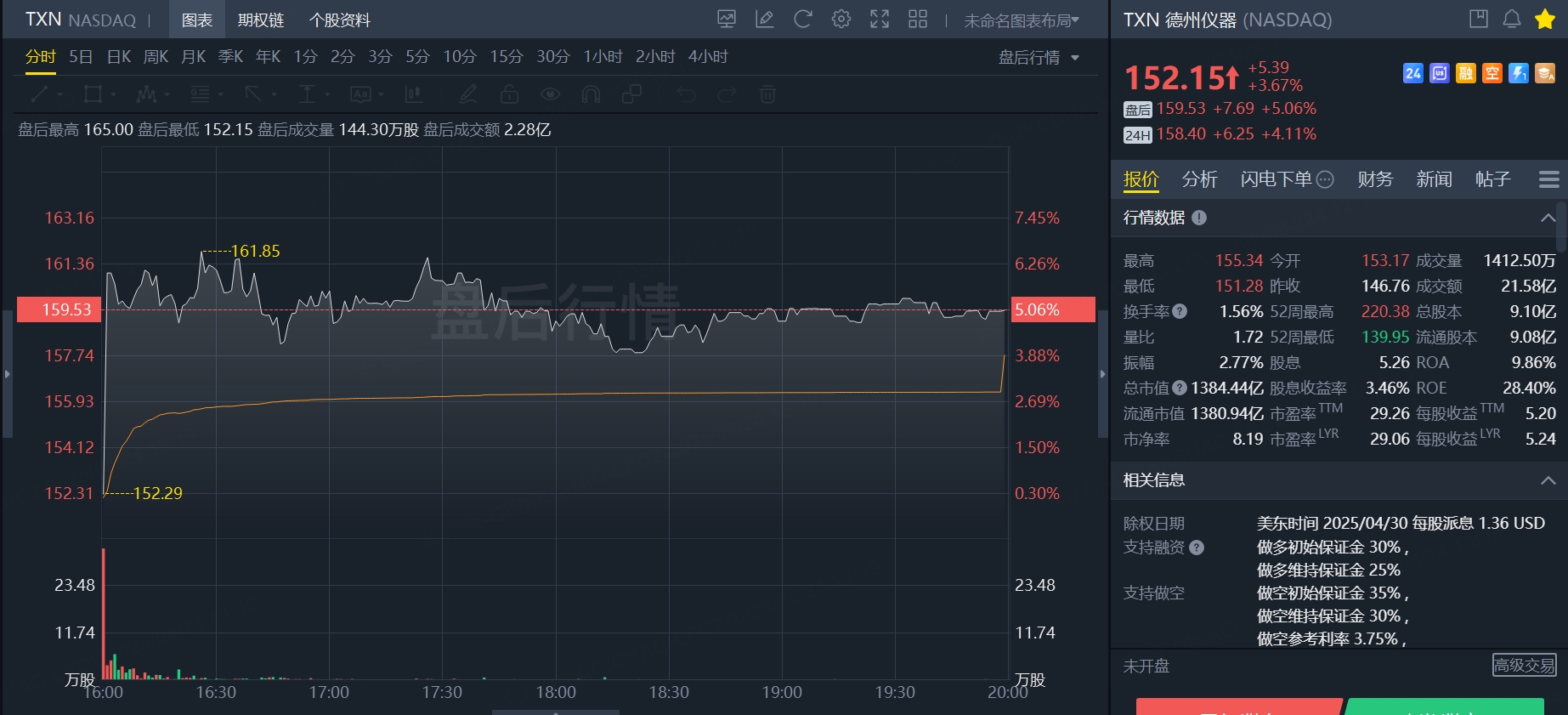1568x715 pixels.
Task: Delete drawings with the trash icon
Action: coord(767,94)
